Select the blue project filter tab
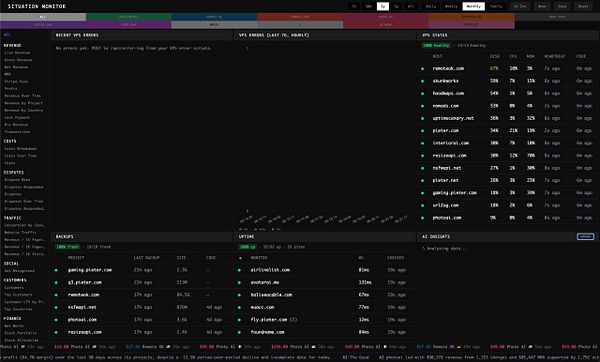 pyautogui.click(x=214, y=17)
